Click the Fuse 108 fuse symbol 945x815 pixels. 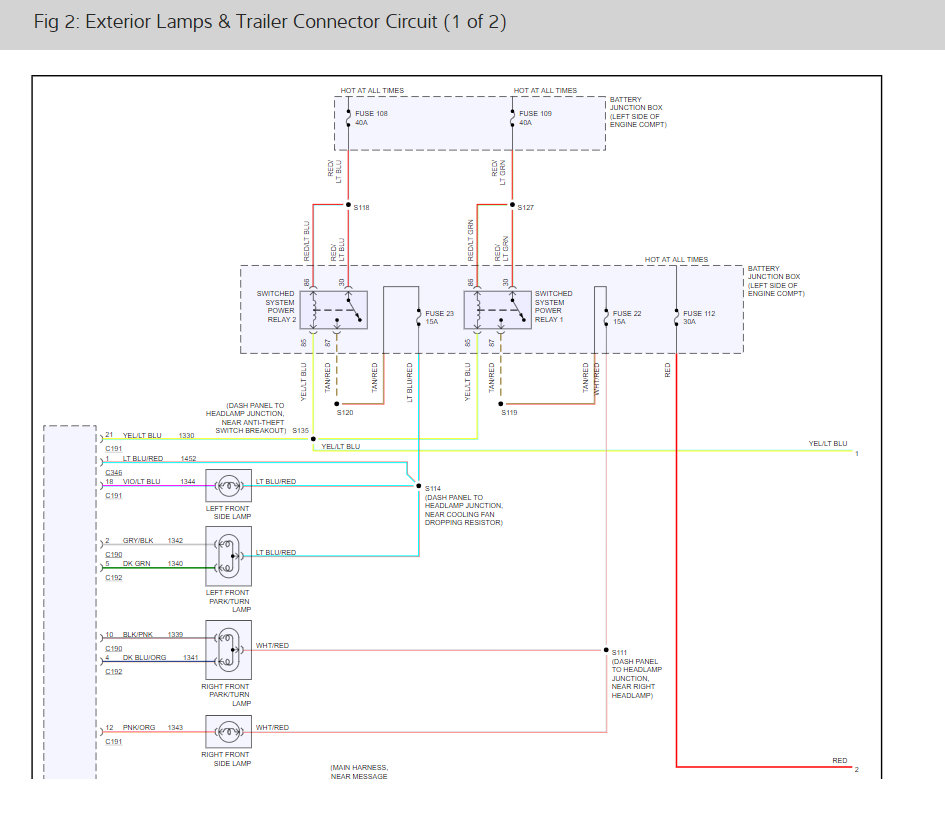[x=348, y=119]
